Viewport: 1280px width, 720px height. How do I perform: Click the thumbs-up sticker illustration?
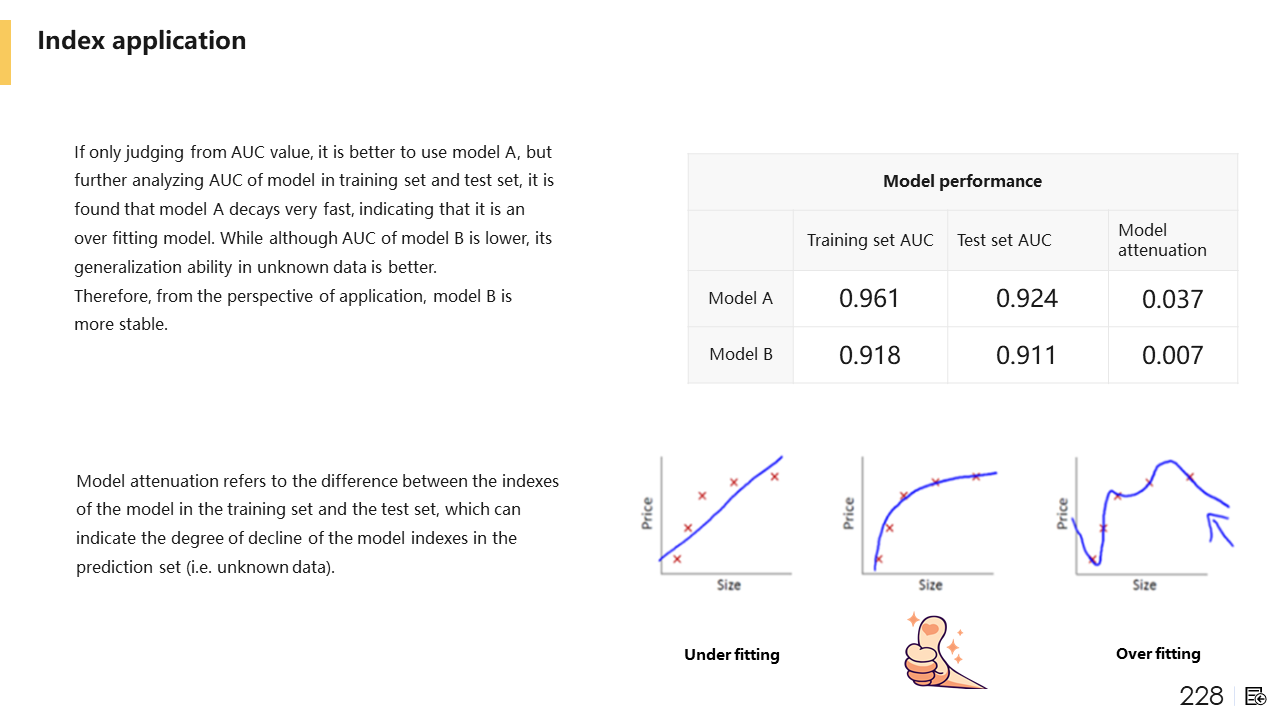(937, 651)
